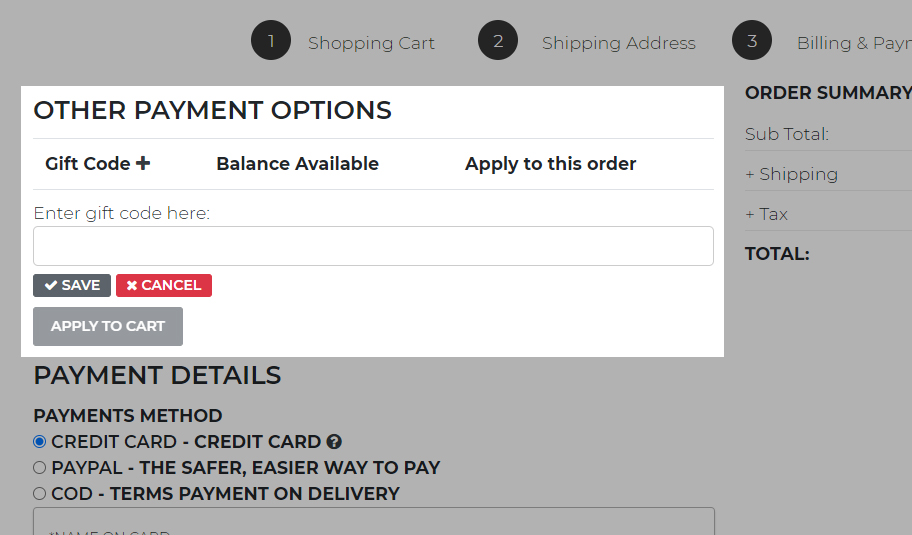This screenshot has height=535, width=912.
Task: Cancel the gift code entry
Action: (164, 285)
